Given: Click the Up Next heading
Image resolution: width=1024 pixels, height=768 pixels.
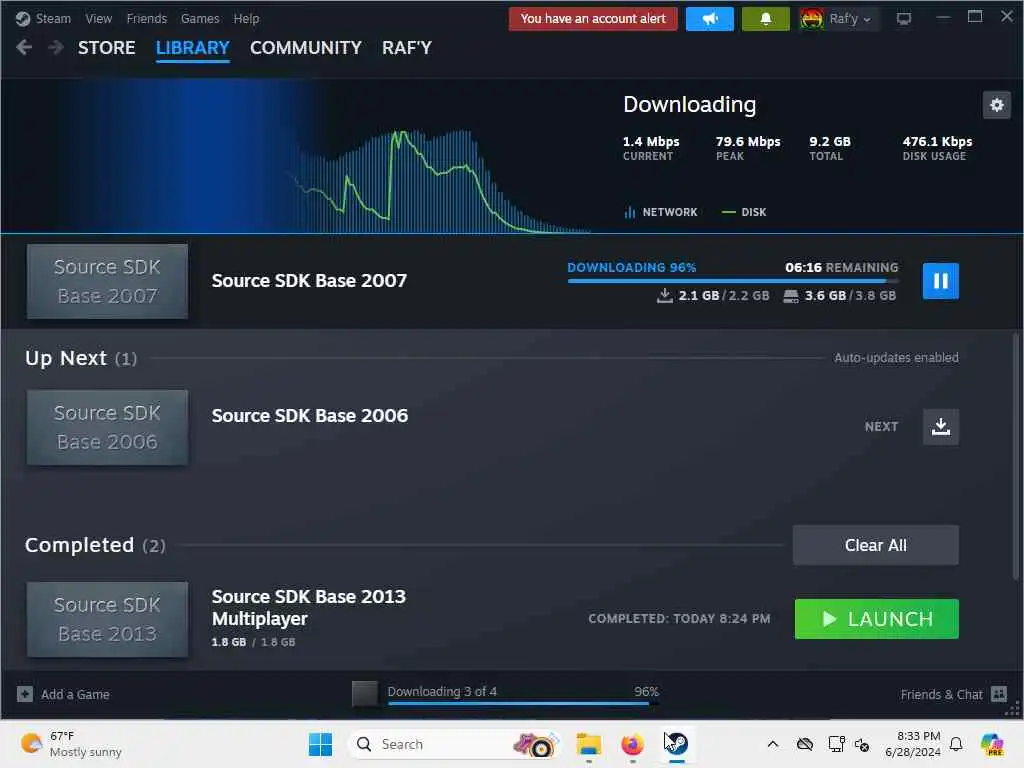Looking at the screenshot, I should 81,358.
